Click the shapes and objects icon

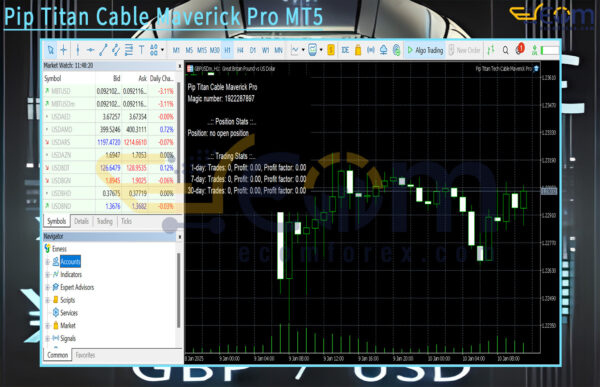154,50
